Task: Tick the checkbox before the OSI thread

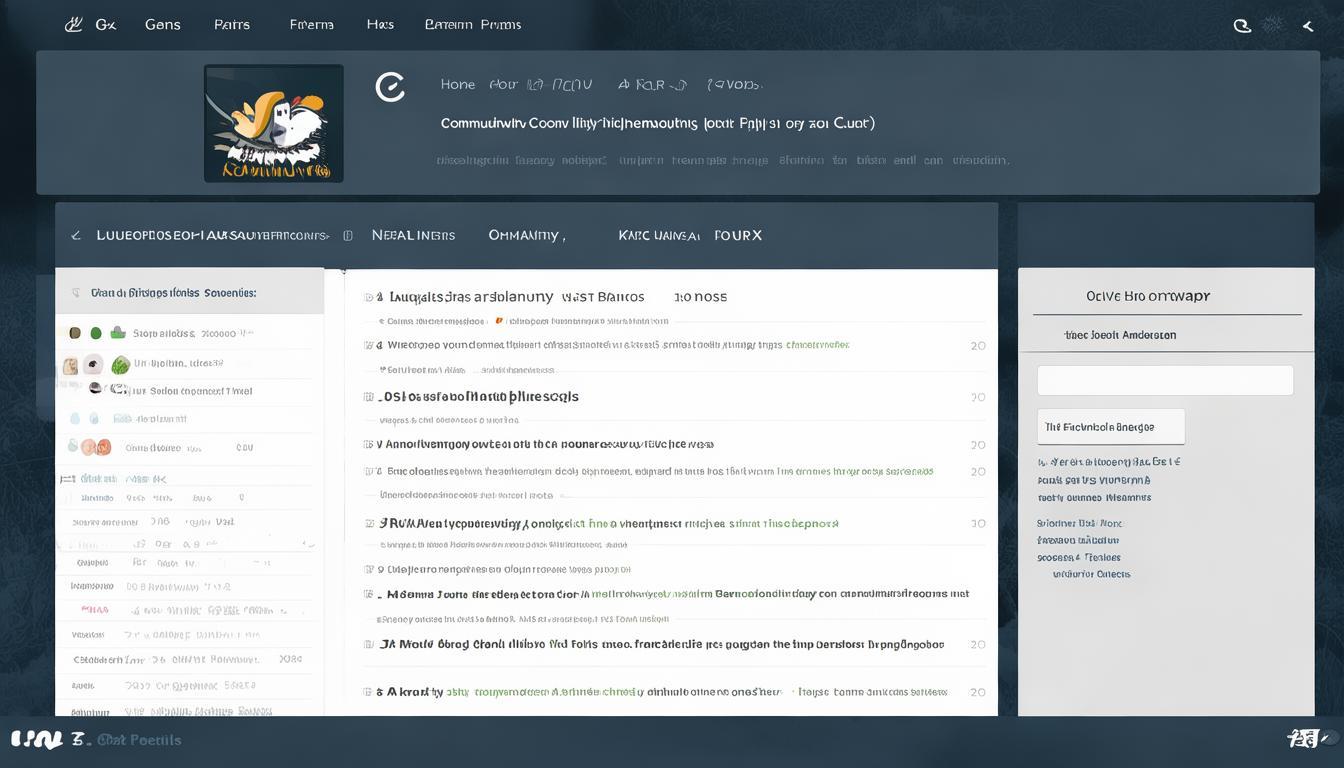Action: [369, 397]
